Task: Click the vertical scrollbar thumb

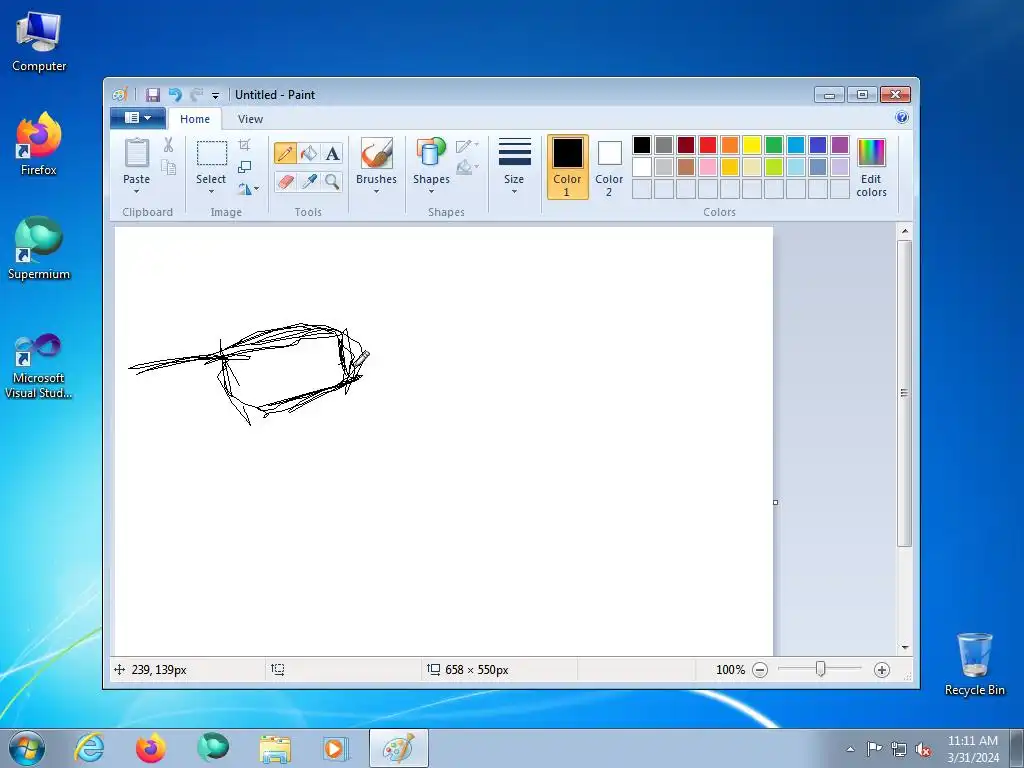Action: (904, 393)
